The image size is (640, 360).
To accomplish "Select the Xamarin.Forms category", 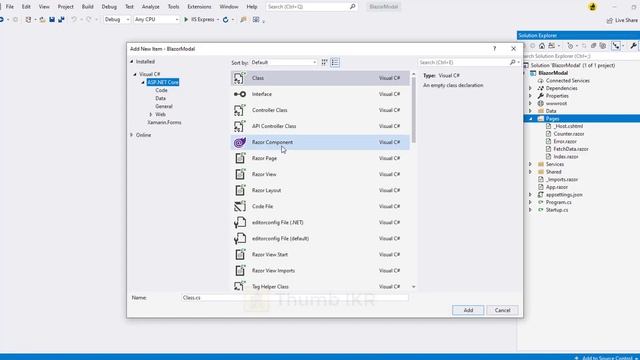I will 164,122.
